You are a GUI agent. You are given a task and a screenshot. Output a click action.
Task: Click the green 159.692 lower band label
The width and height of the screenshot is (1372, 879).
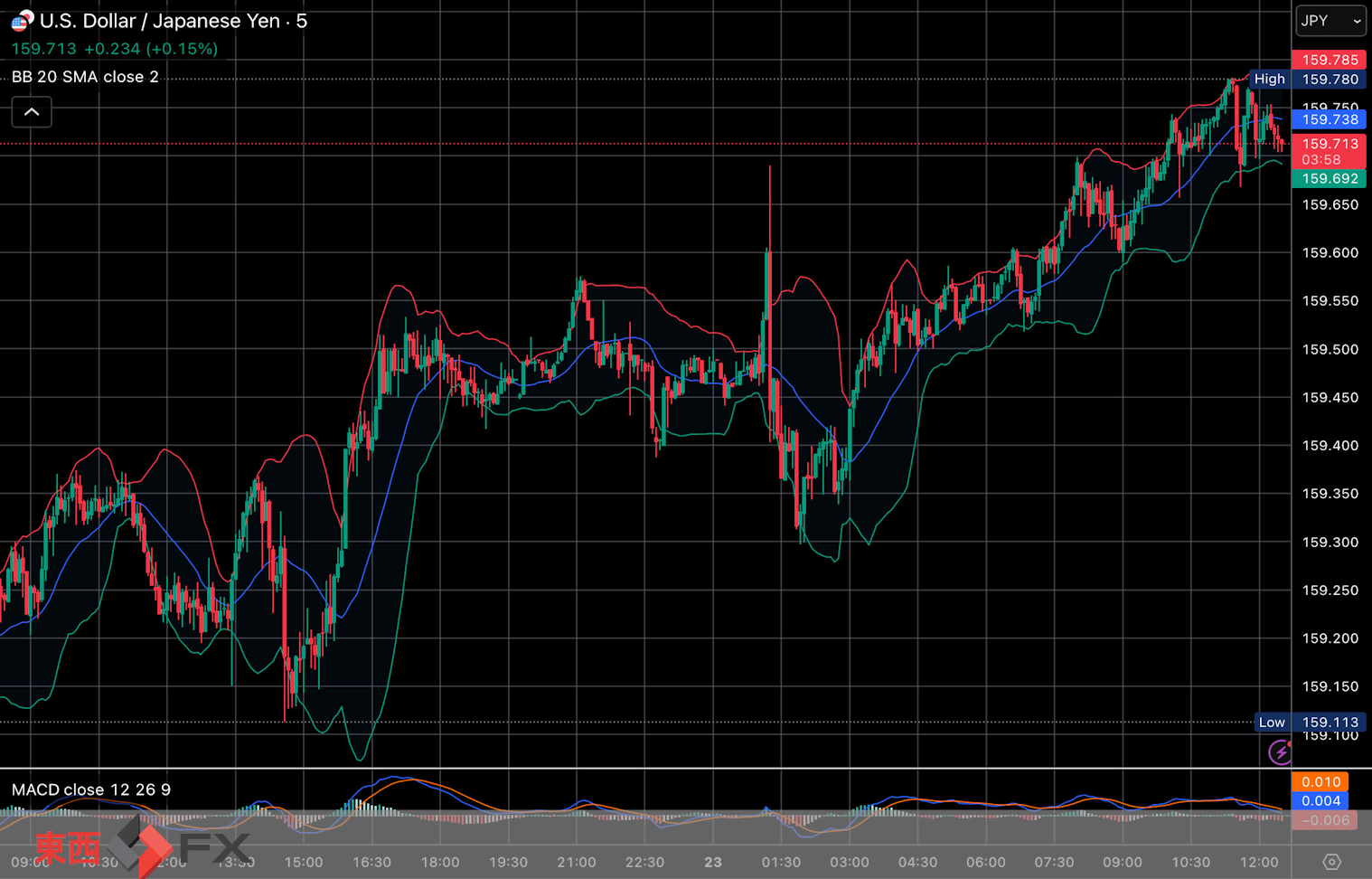pos(1329,179)
